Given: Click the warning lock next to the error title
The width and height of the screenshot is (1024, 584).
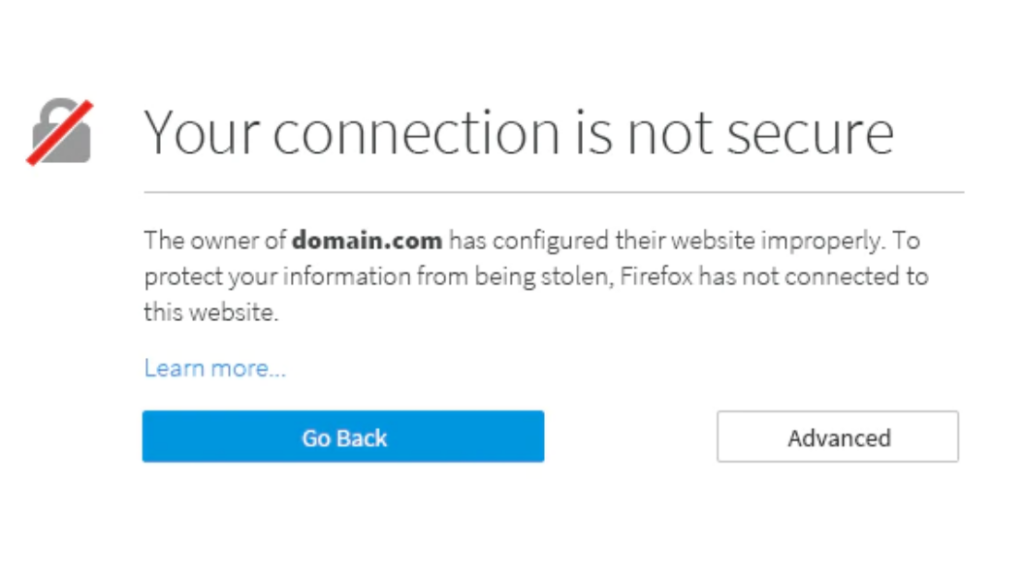Looking at the screenshot, I should (x=60, y=130).
